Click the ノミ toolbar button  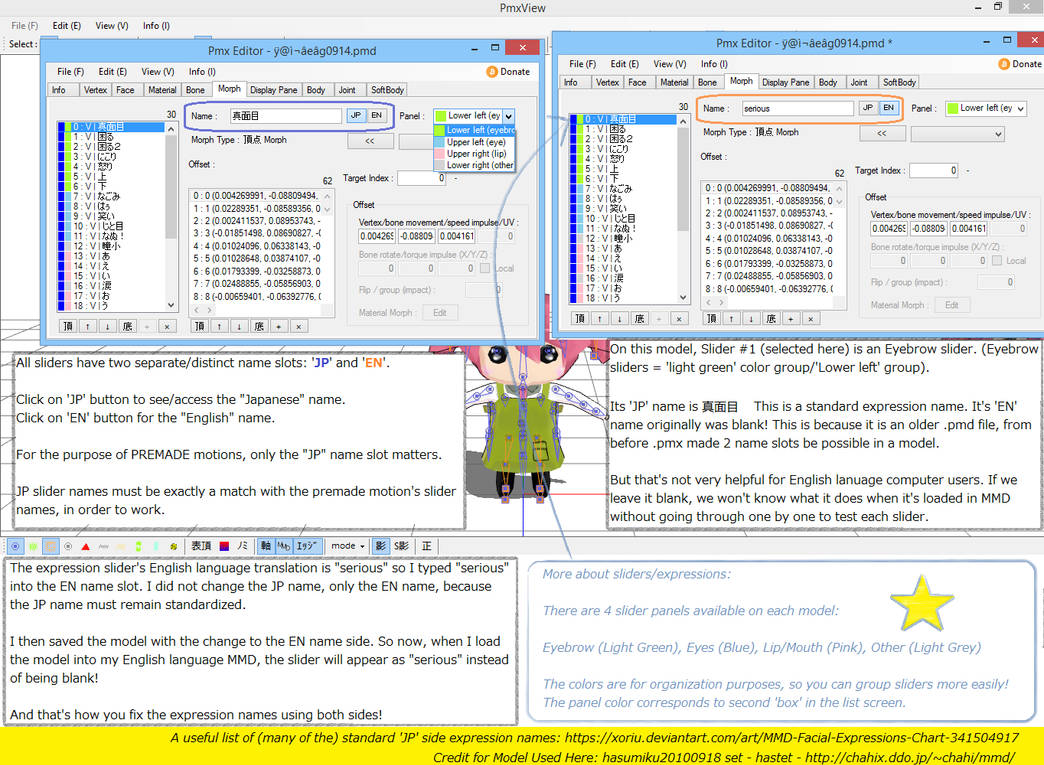coord(242,546)
